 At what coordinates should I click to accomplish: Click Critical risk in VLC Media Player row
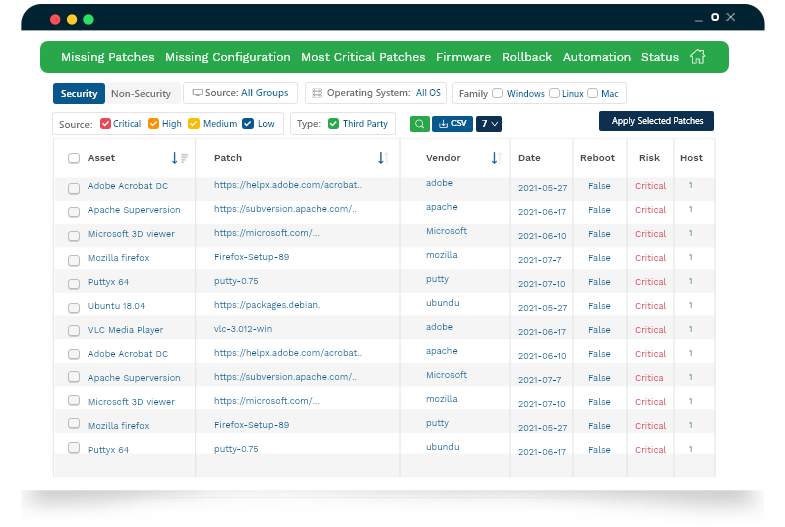[650, 330]
